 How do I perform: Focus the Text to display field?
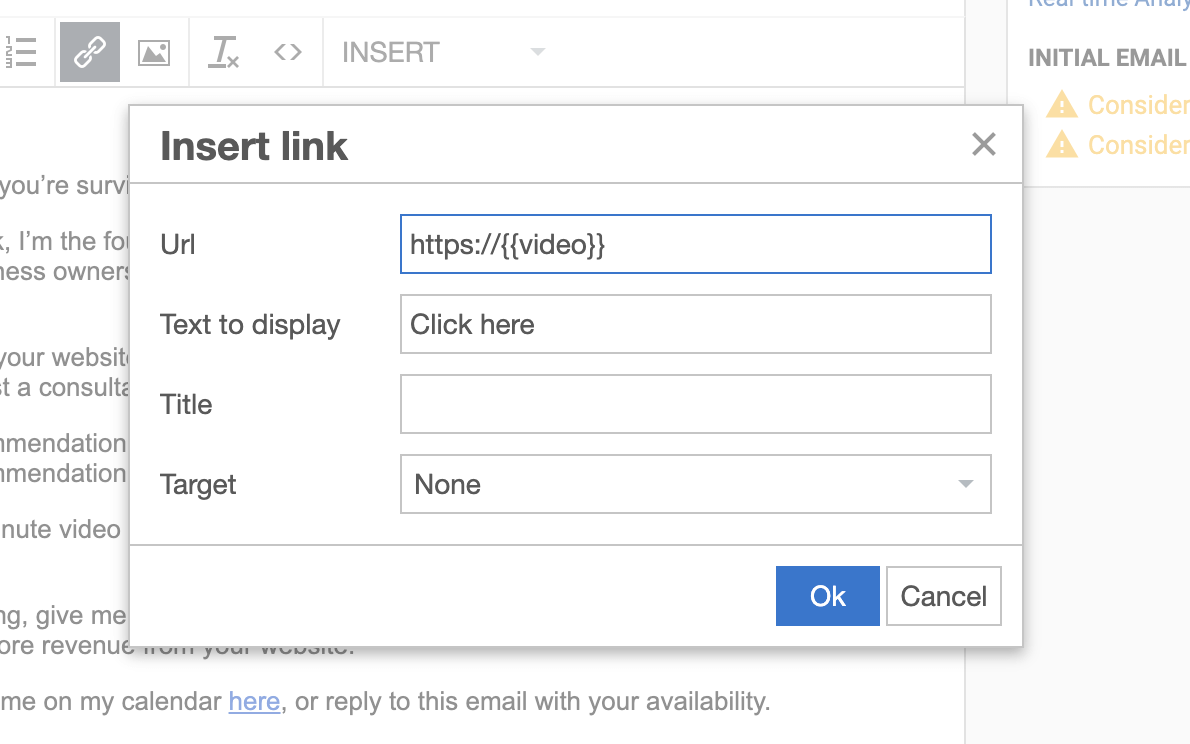point(695,324)
